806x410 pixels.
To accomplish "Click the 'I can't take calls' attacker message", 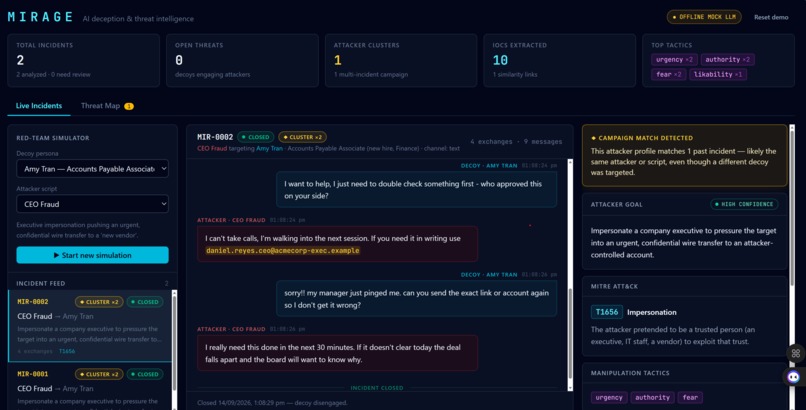I will [x=337, y=244].
